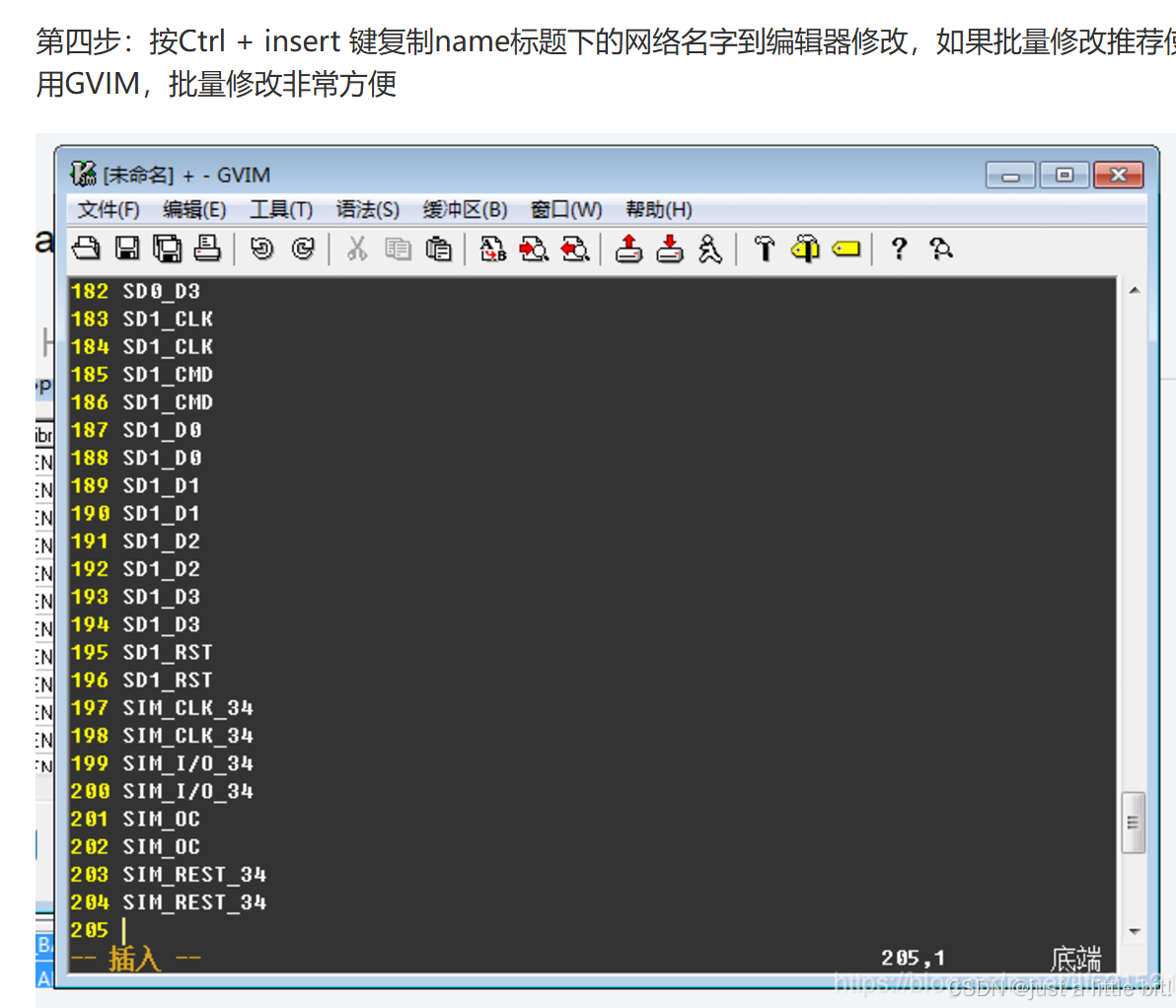Click SD1_D0 on line 187

tap(162, 430)
